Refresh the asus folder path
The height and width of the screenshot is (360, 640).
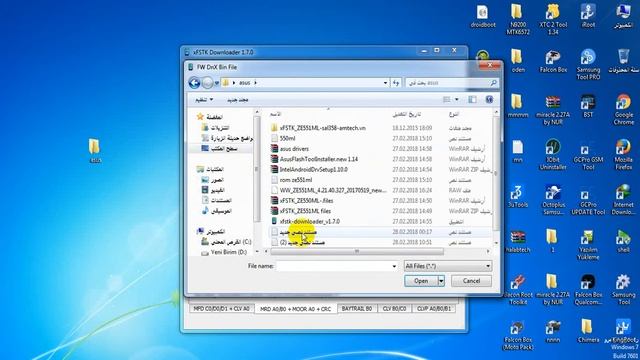point(396,83)
